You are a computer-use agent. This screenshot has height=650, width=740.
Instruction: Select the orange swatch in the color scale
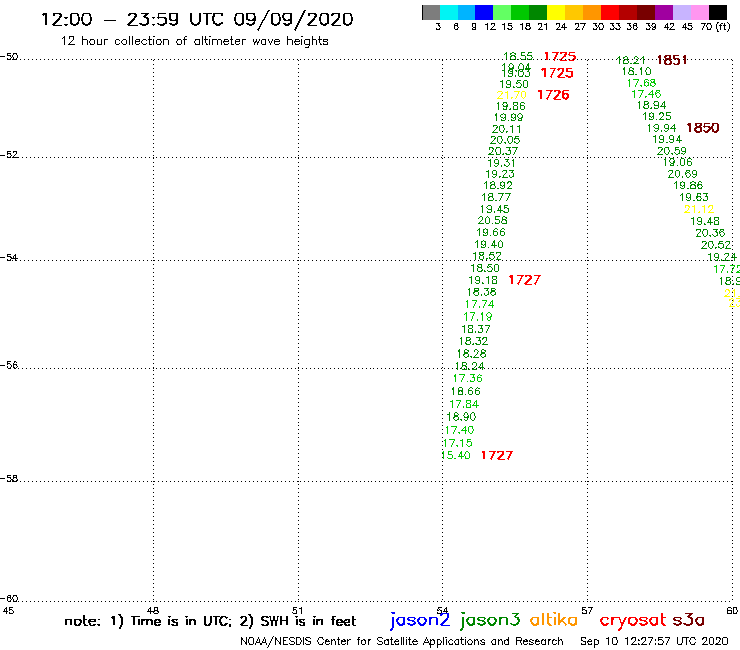(x=592, y=12)
